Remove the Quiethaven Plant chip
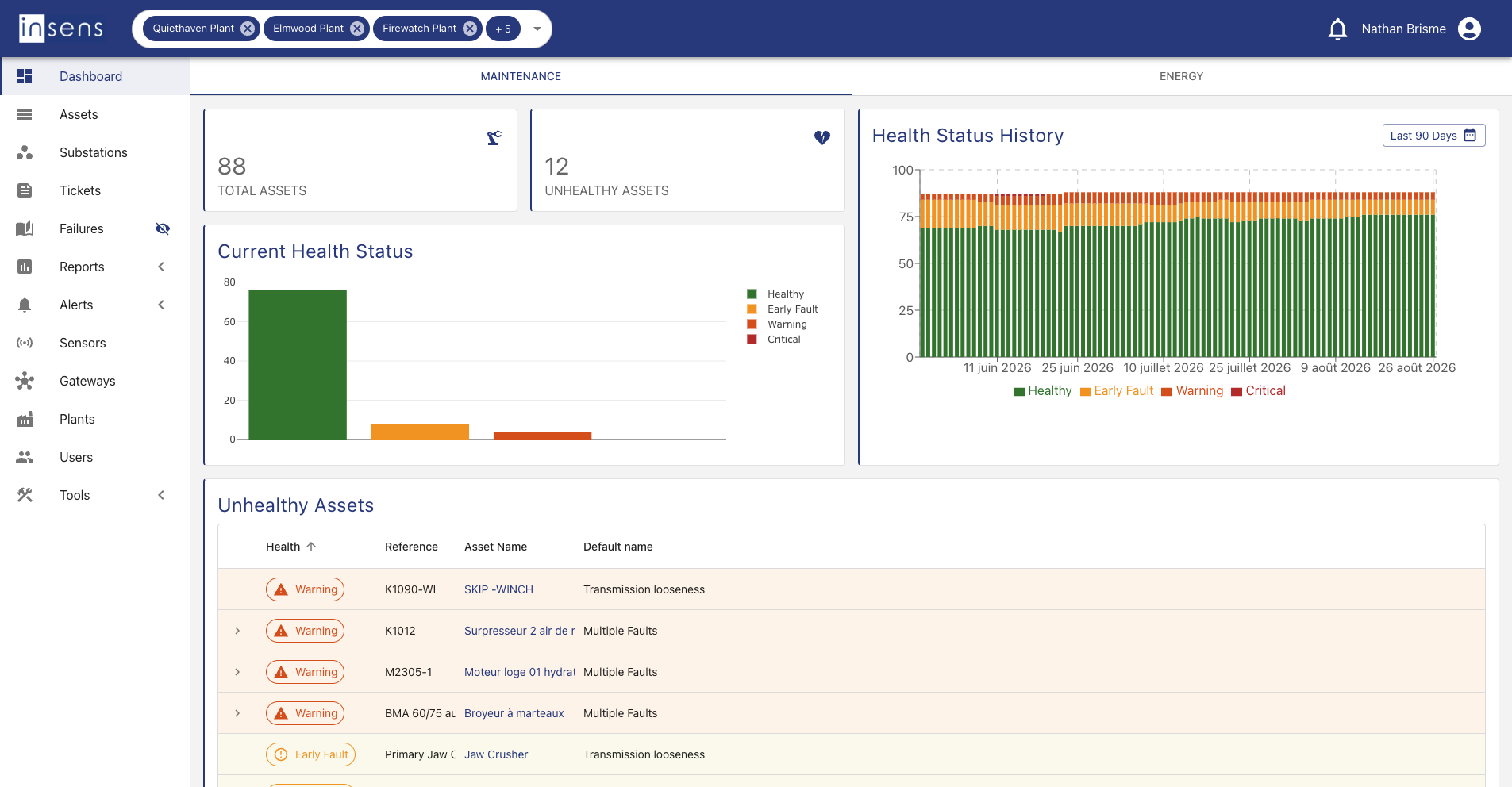This screenshot has width=1512, height=787. pyautogui.click(x=248, y=29)
